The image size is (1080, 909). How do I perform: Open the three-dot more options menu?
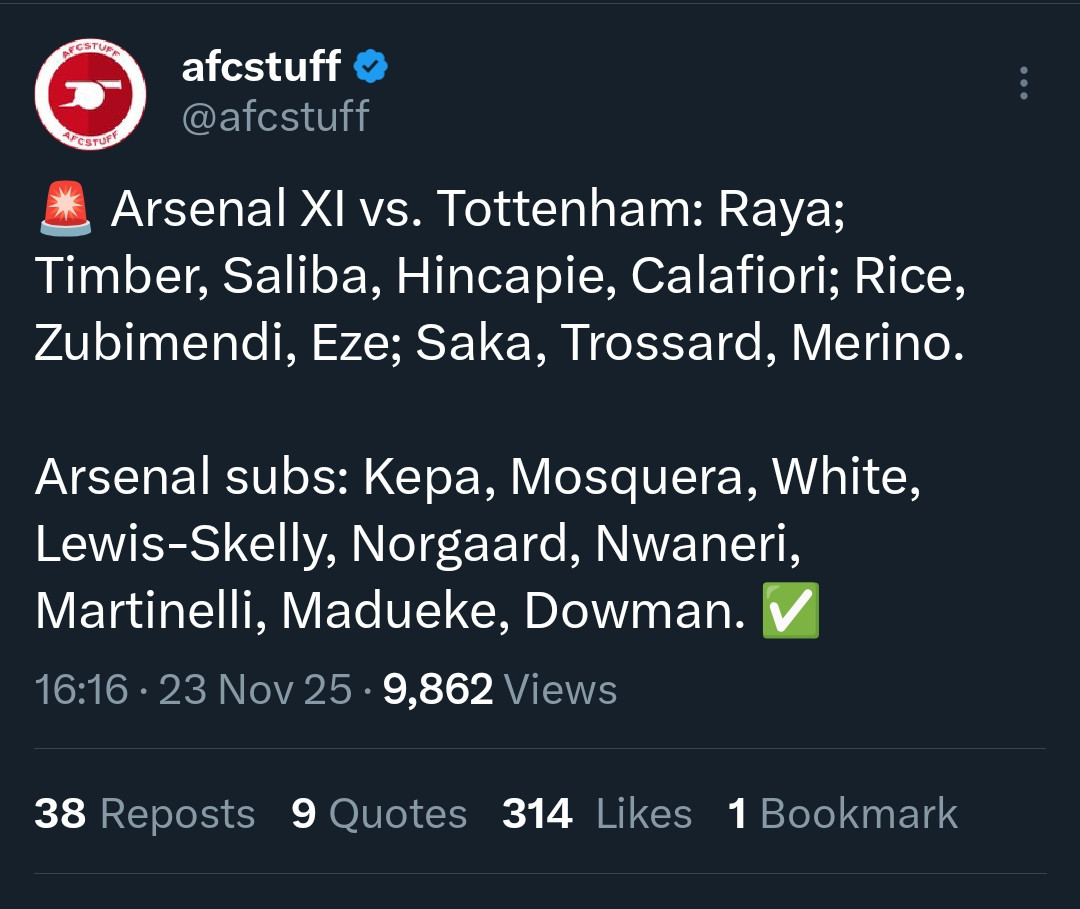1023,84
